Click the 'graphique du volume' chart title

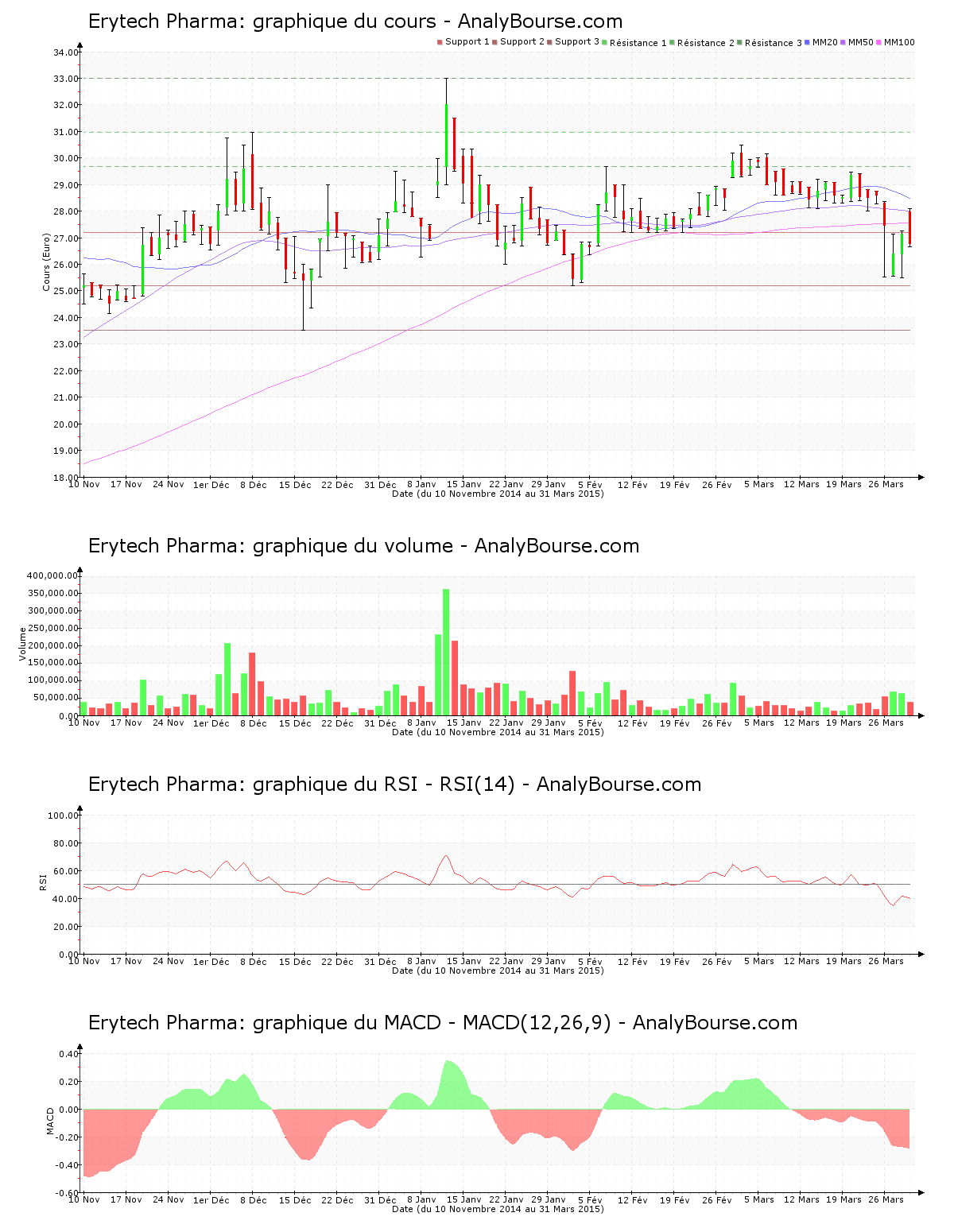point(363,546)
